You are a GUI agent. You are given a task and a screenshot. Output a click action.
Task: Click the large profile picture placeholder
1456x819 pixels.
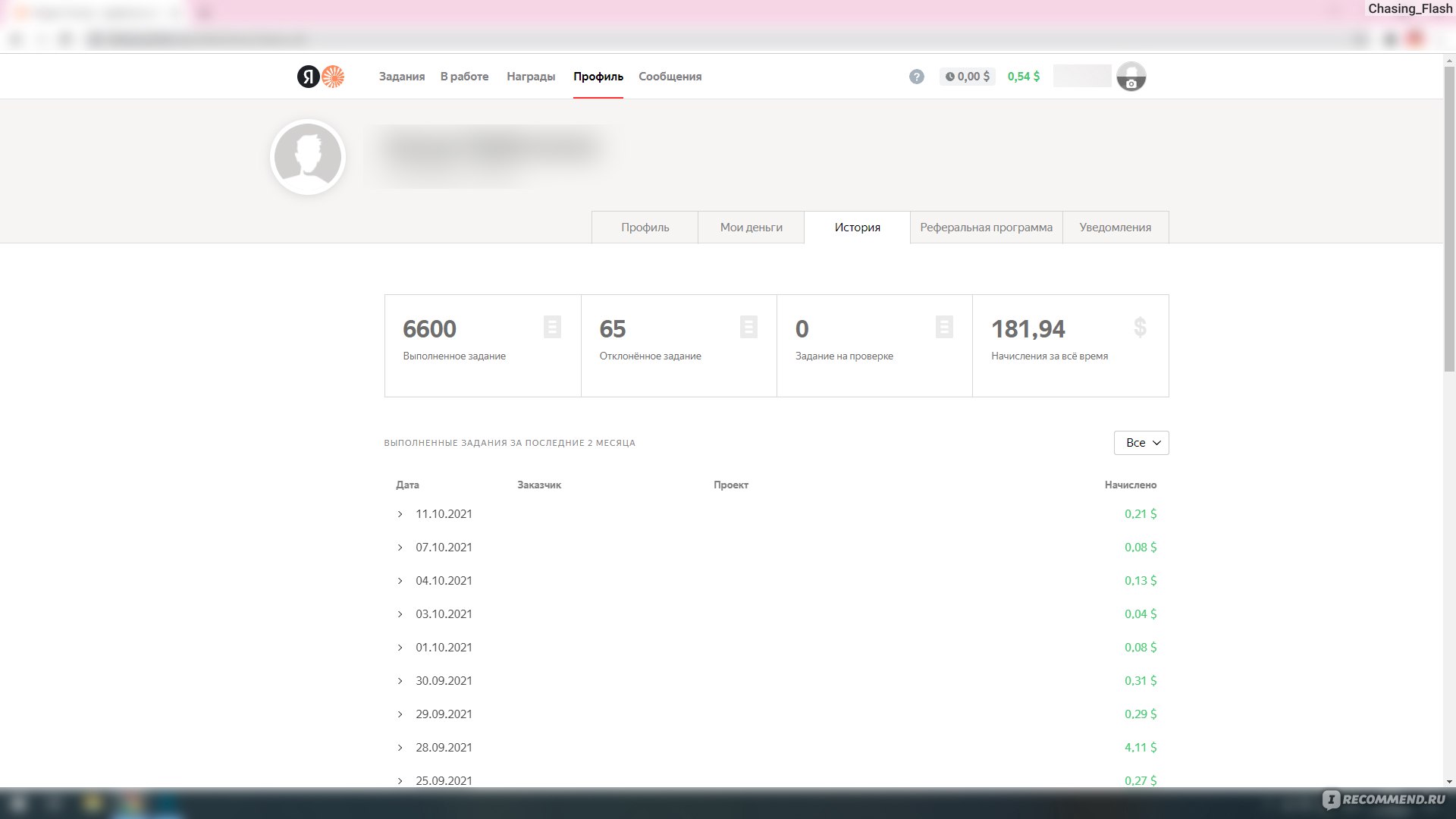[308, 157]
